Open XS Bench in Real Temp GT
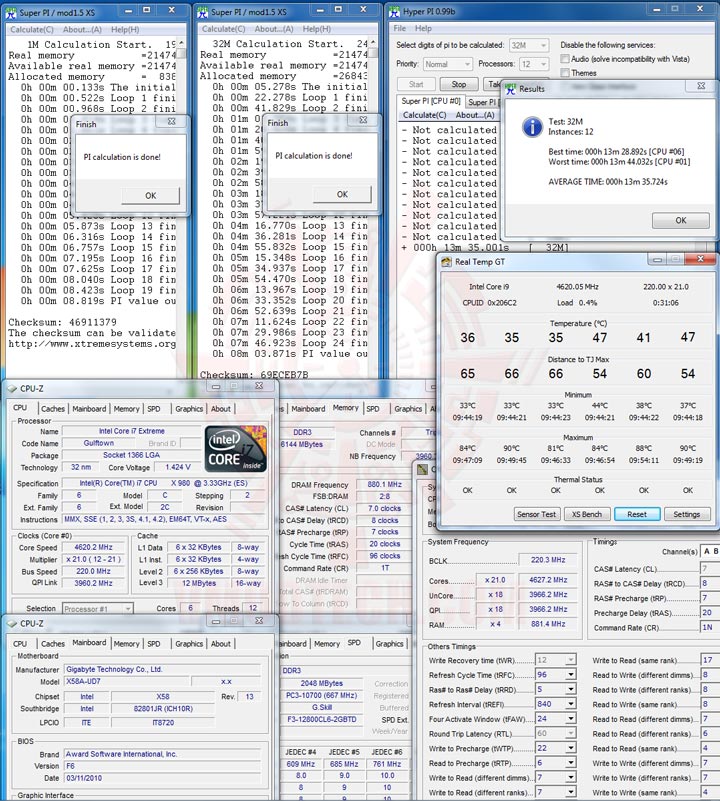The width and height of the screenshot is (720, 801). (x=587, y=514)
